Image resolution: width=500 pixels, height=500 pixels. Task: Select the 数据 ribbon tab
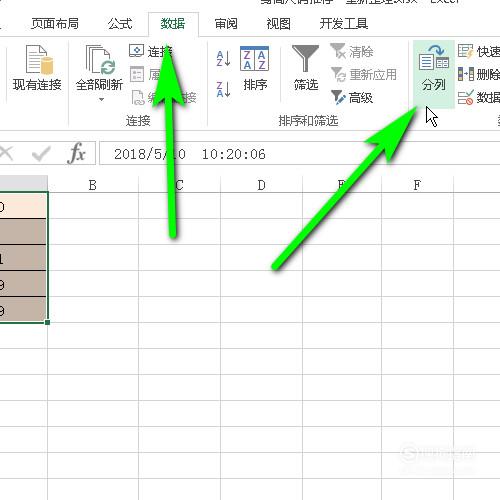173,24
